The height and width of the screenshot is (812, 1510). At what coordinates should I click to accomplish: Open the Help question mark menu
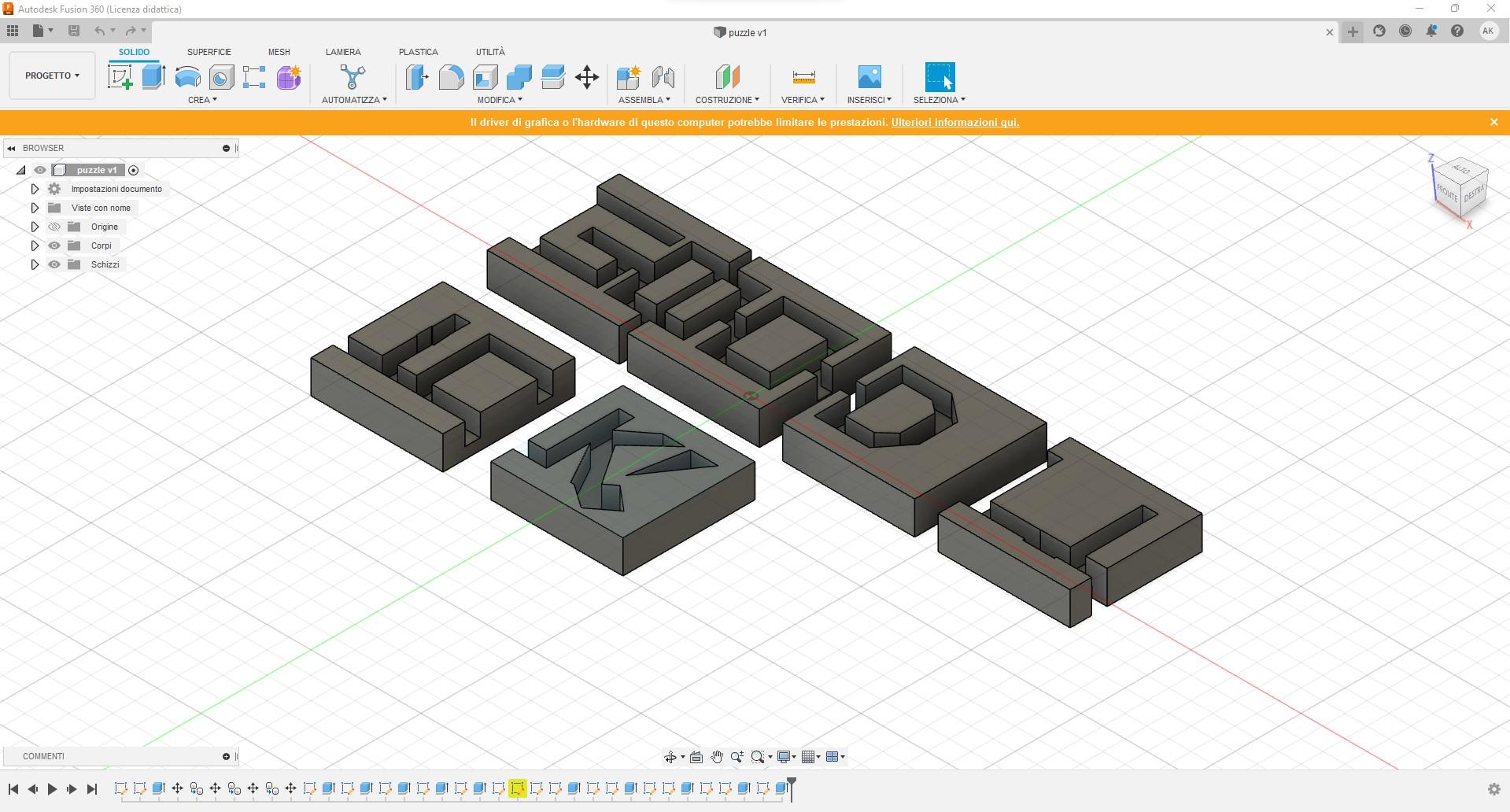[x=1457, y=31]
